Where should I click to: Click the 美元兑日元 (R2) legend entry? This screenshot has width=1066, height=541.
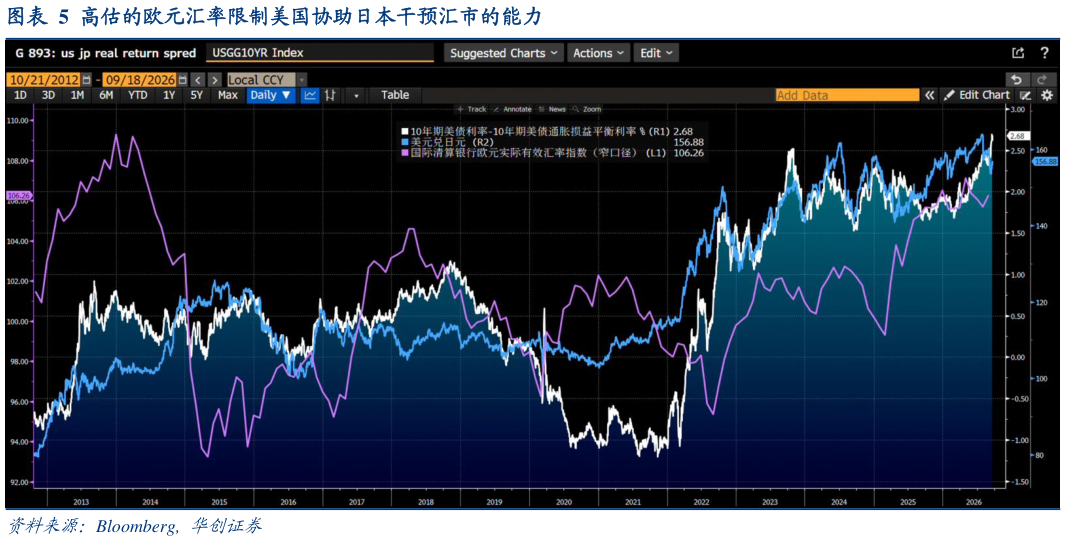click(452, 142)
